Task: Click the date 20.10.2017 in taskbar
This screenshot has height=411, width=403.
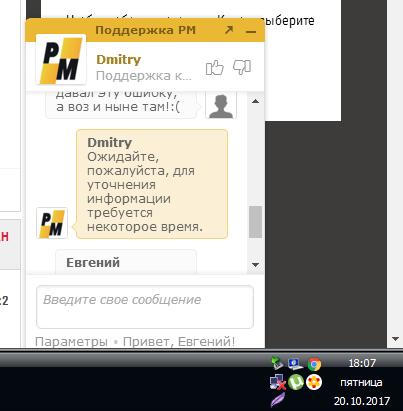Action: 362,401
